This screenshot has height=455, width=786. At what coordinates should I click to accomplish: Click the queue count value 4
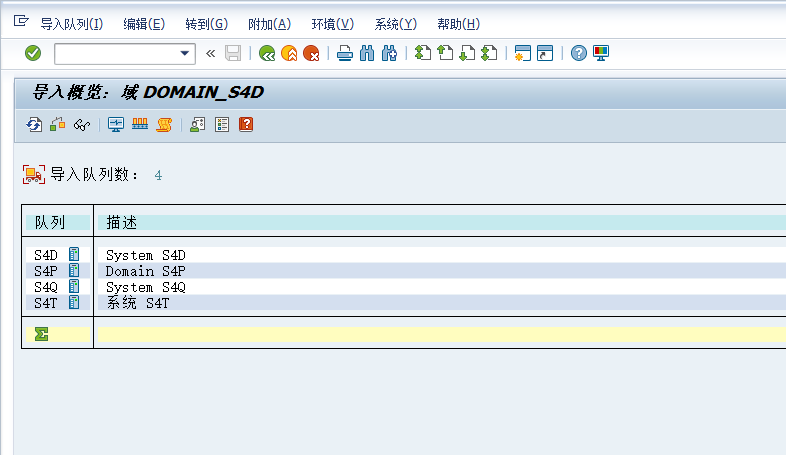[158, 175]
